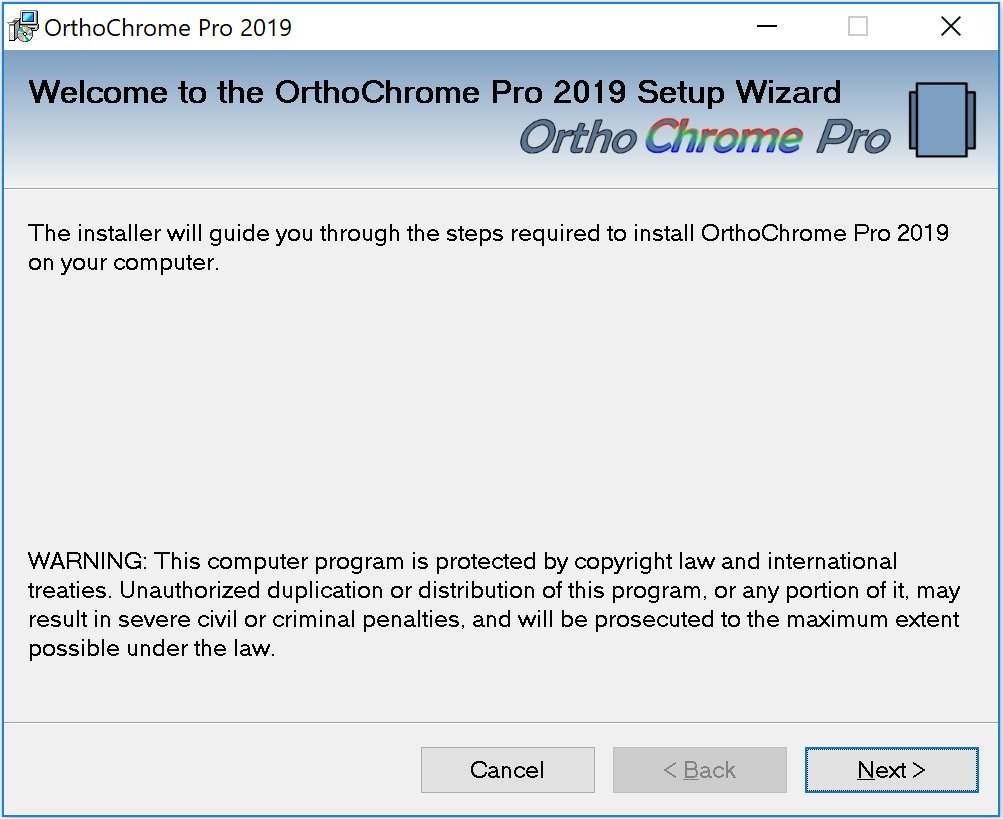Click the rainbow-colored word Chrome in the logo

(723, 137)
